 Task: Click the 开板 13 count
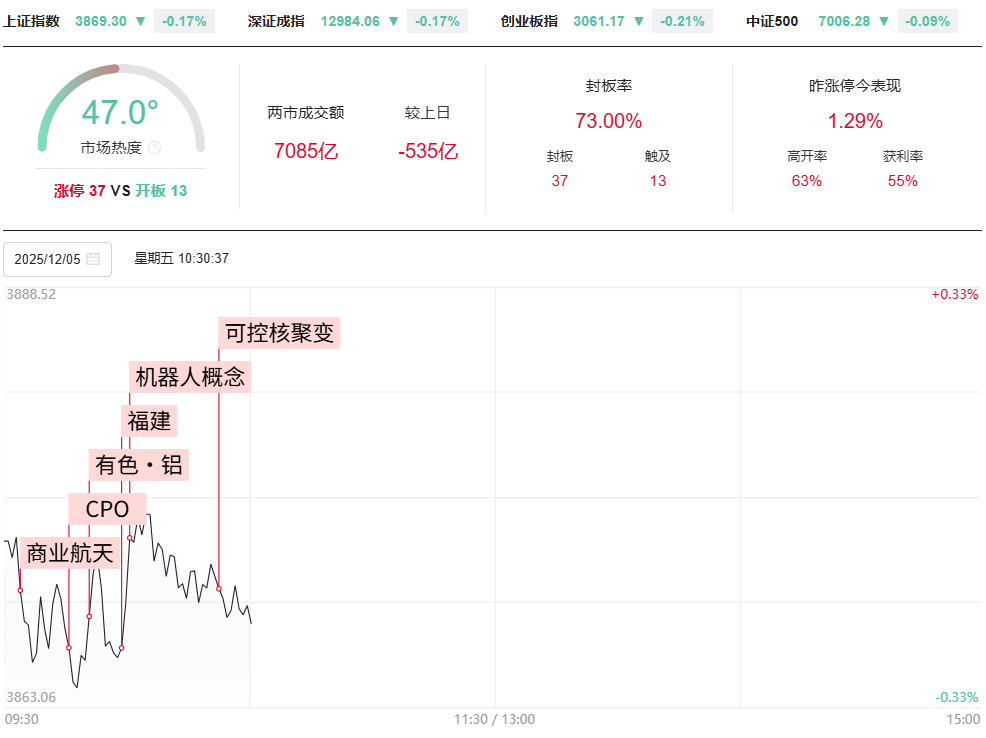point(161,190)
